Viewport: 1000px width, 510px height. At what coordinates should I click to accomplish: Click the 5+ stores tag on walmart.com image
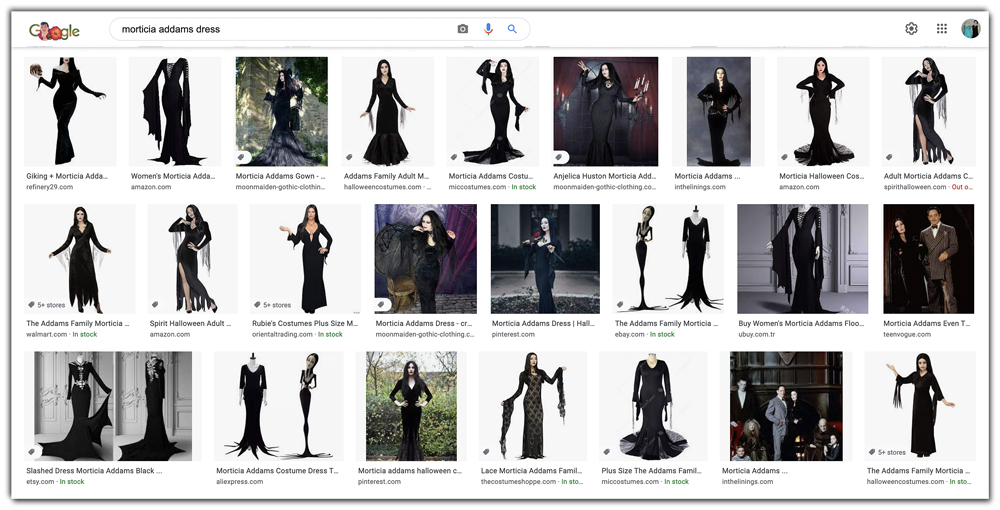click(x=46, y=305)
